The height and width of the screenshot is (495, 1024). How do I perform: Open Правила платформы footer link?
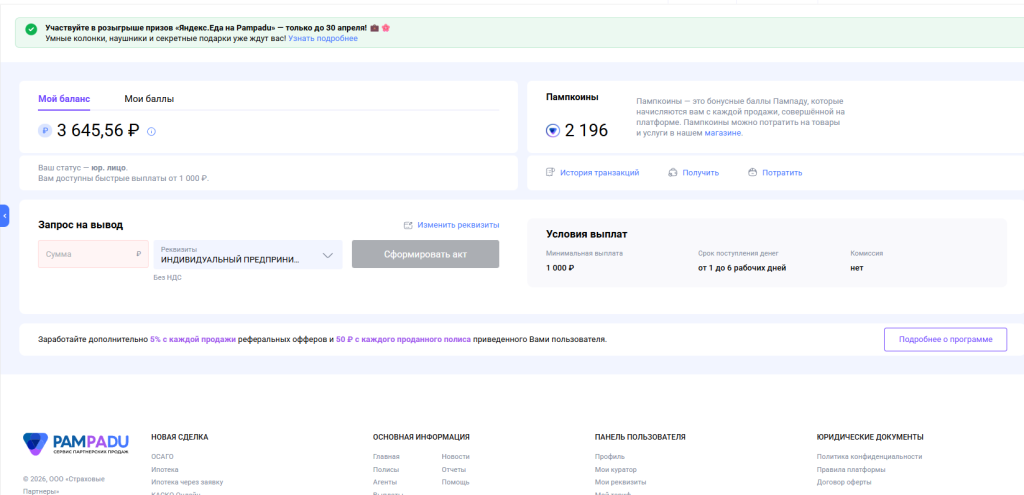coord(851,470)
